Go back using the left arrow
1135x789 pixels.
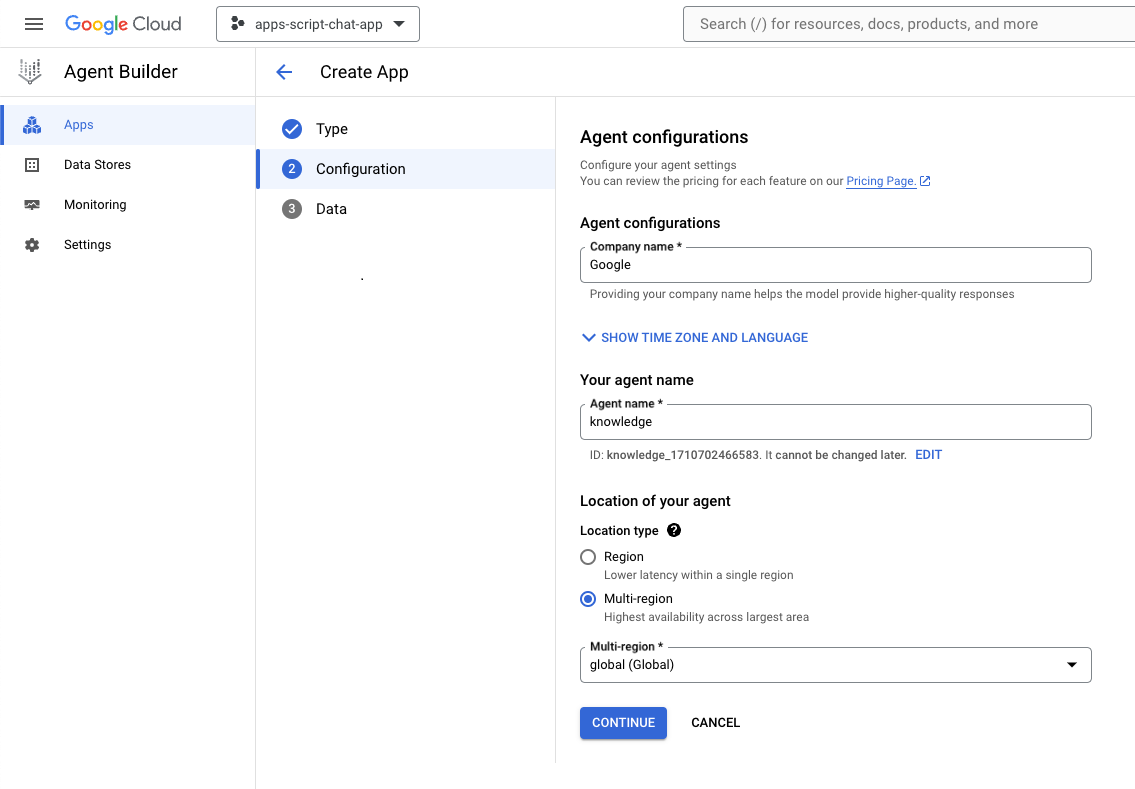click(284, 72)
